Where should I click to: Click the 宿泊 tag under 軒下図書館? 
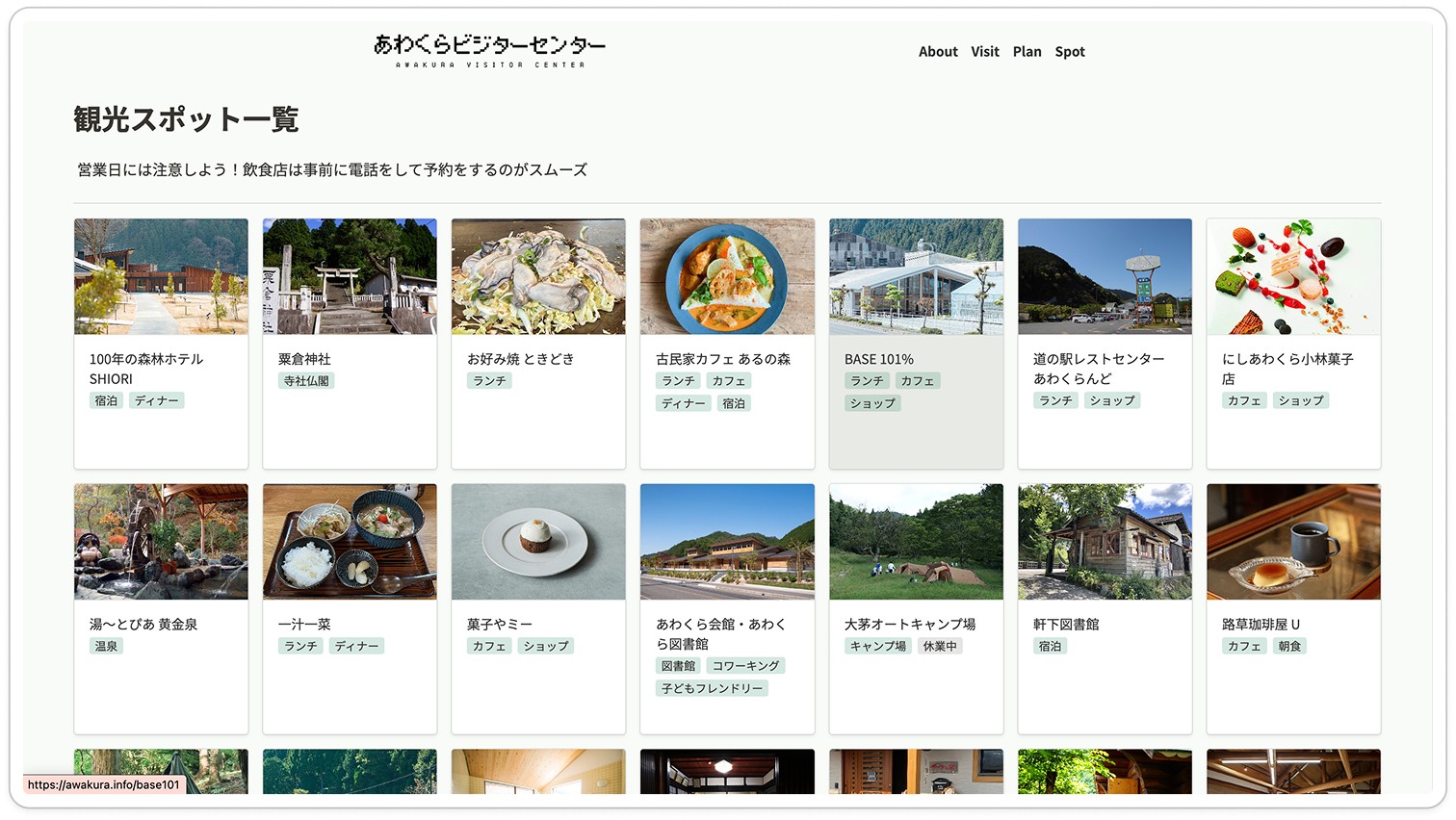(1050, 647)
